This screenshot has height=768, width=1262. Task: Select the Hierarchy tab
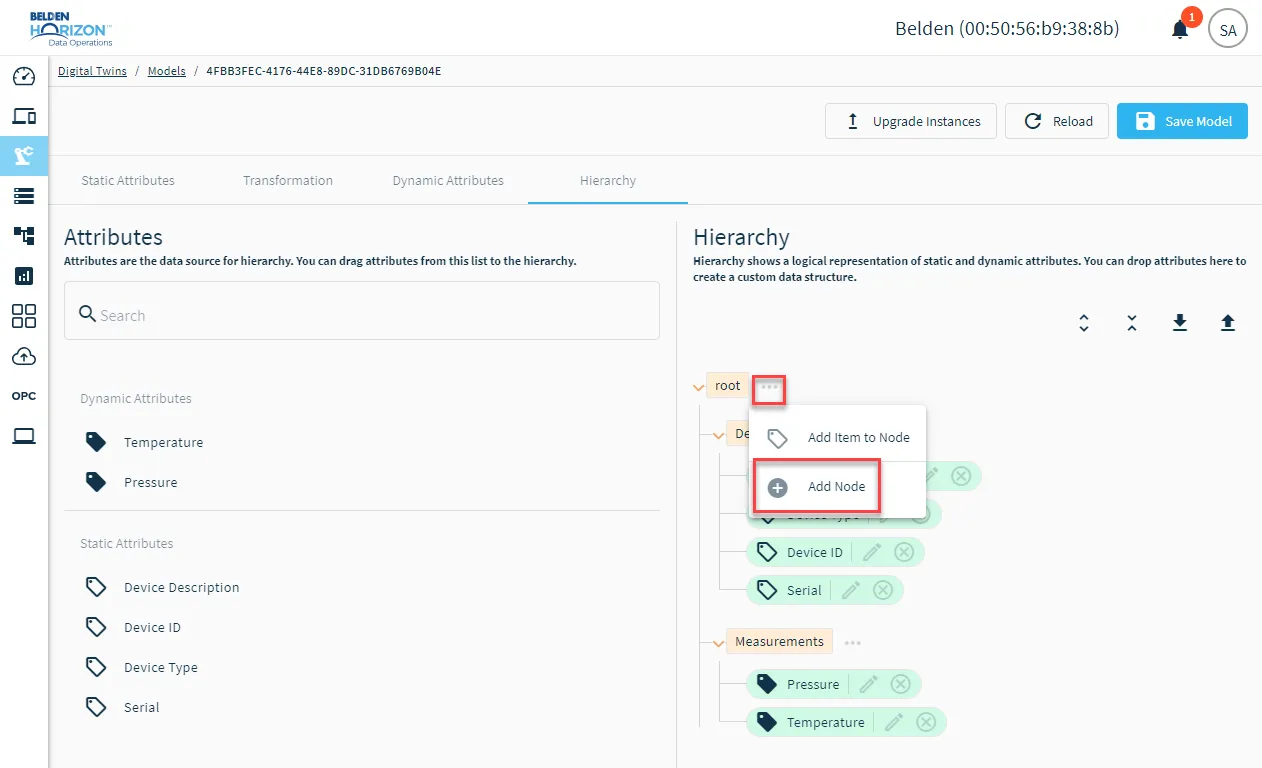click(x=608, y=181)
